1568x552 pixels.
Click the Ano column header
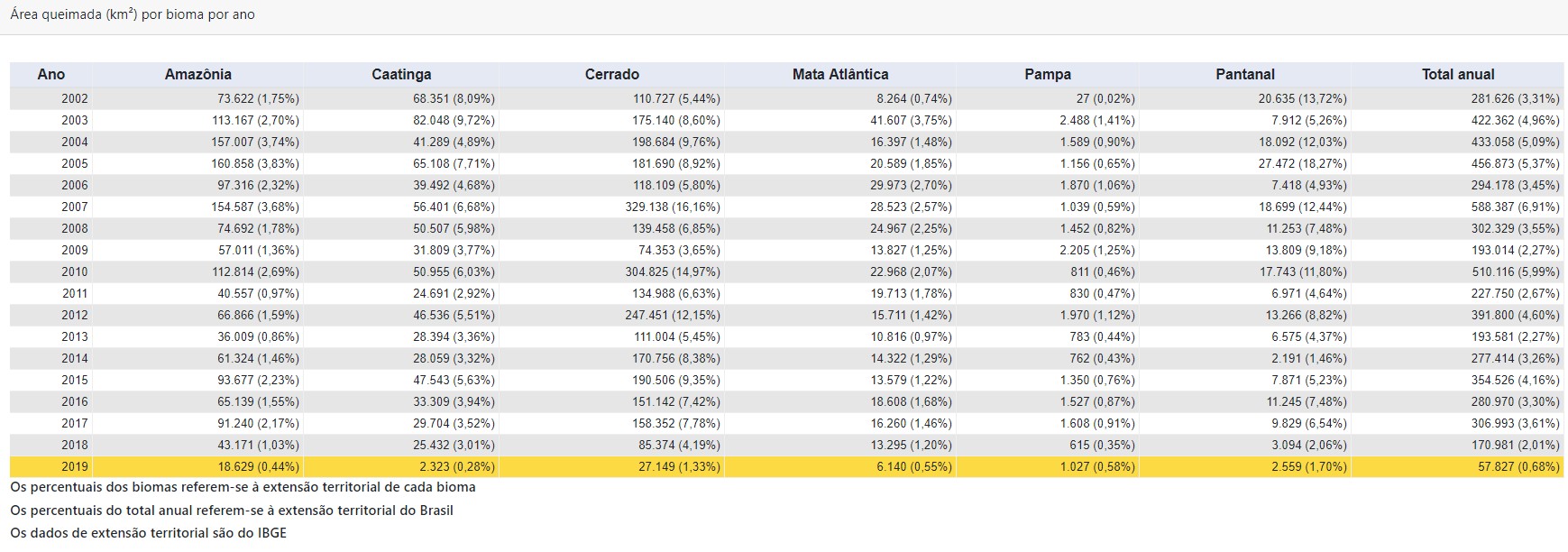tap(51, 75)
